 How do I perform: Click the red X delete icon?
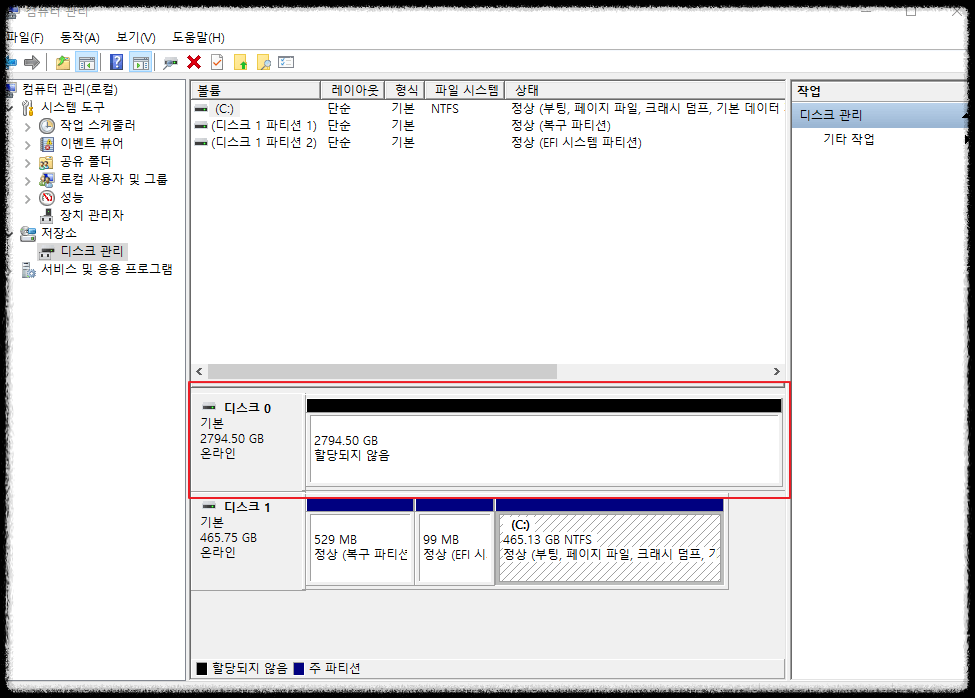pyautogui.click(x=194, y=62)
